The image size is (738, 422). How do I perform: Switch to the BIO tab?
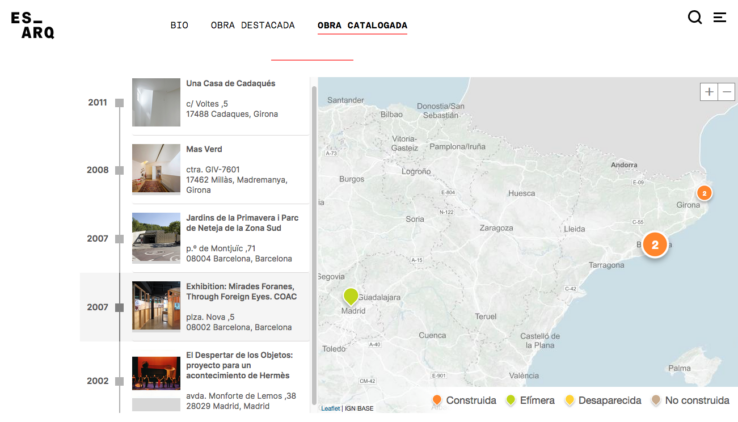click(179, 25)
